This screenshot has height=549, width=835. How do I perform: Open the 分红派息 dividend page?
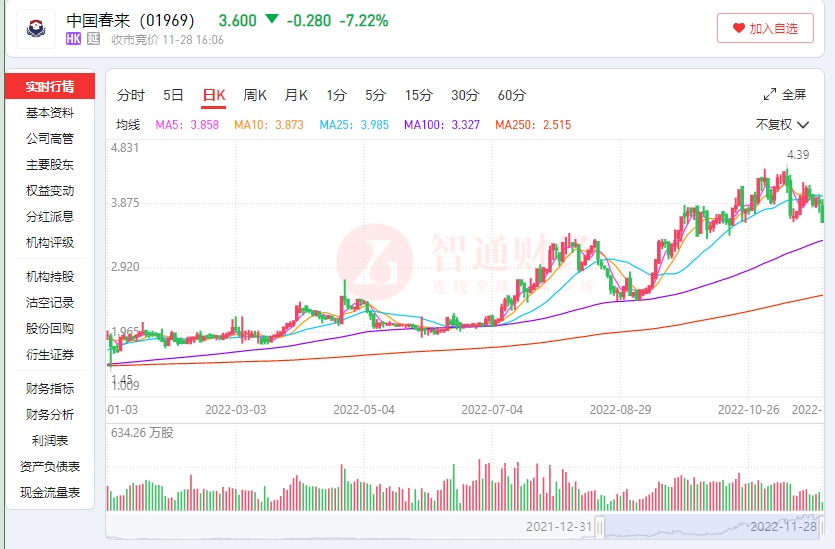(50, 217)
